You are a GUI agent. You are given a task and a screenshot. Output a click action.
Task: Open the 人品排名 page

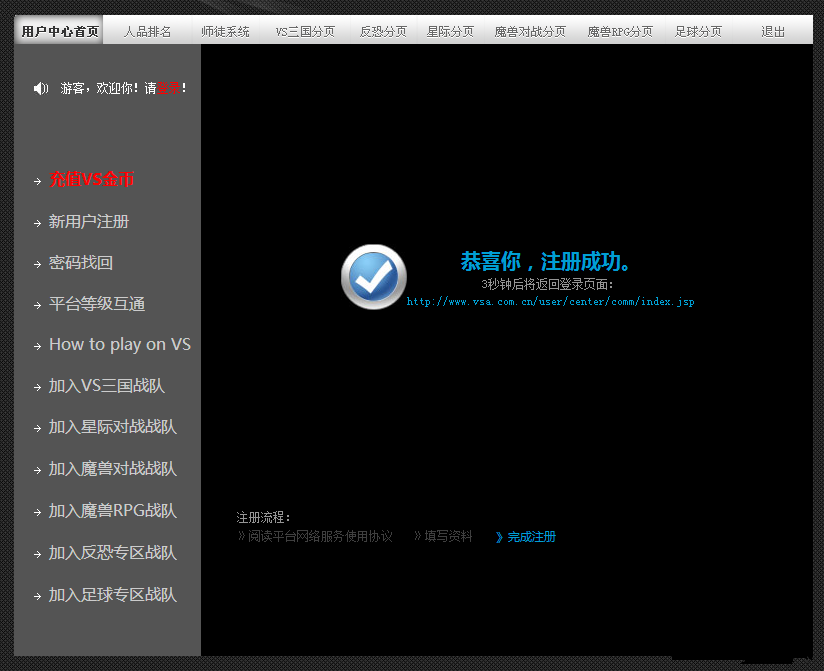[x=147, y=30]
